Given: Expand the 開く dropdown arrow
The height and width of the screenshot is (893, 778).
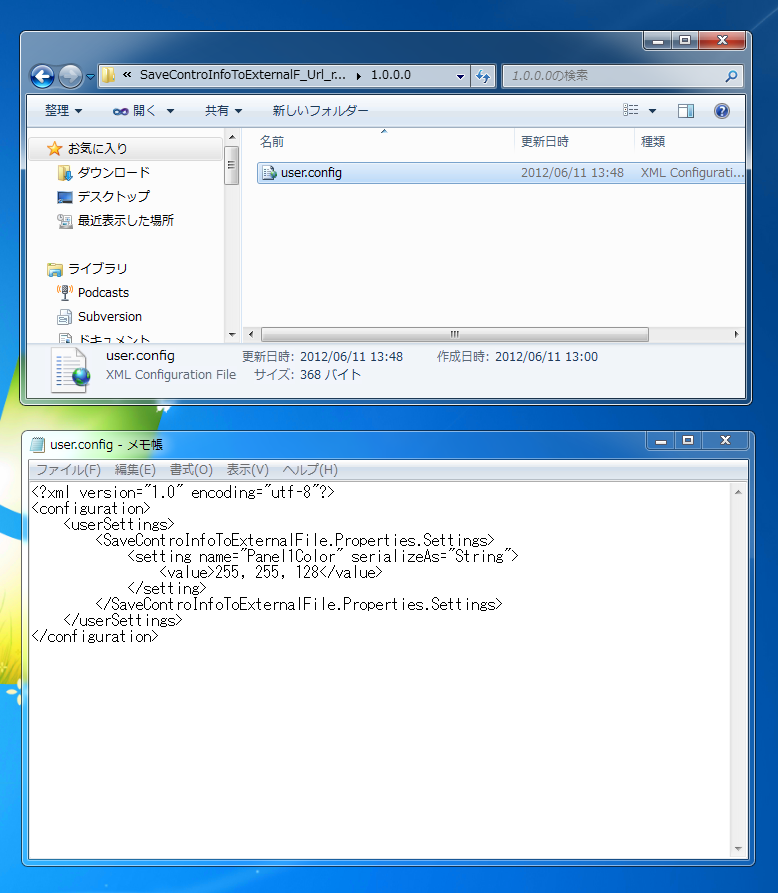Looking at the screenshot, I should point(170,111).
